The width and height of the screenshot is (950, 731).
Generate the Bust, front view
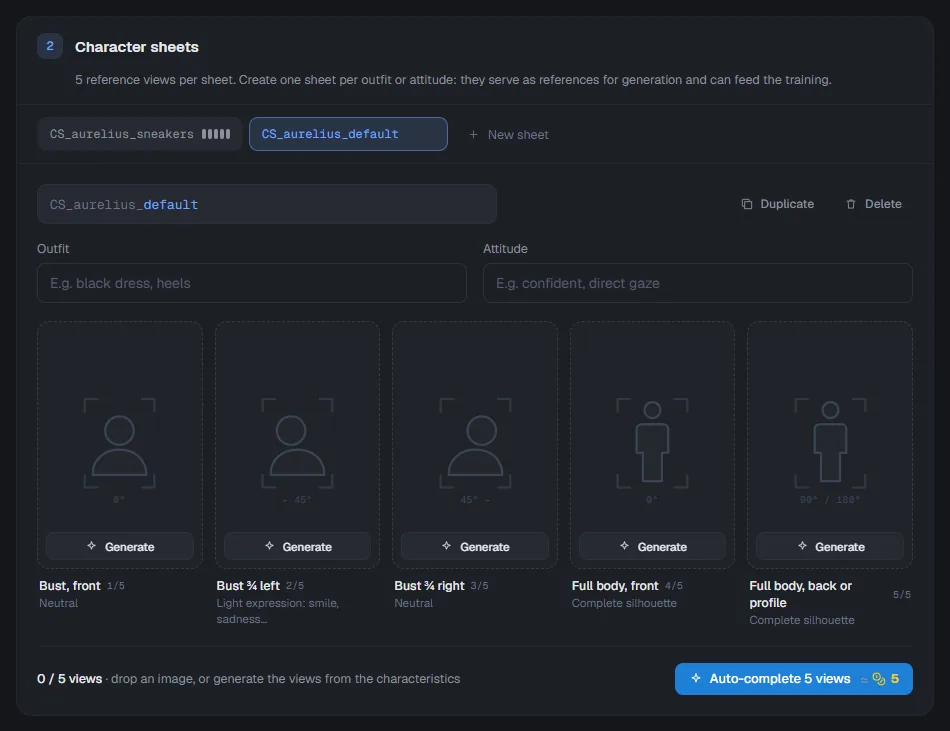[x=120, y=546]
